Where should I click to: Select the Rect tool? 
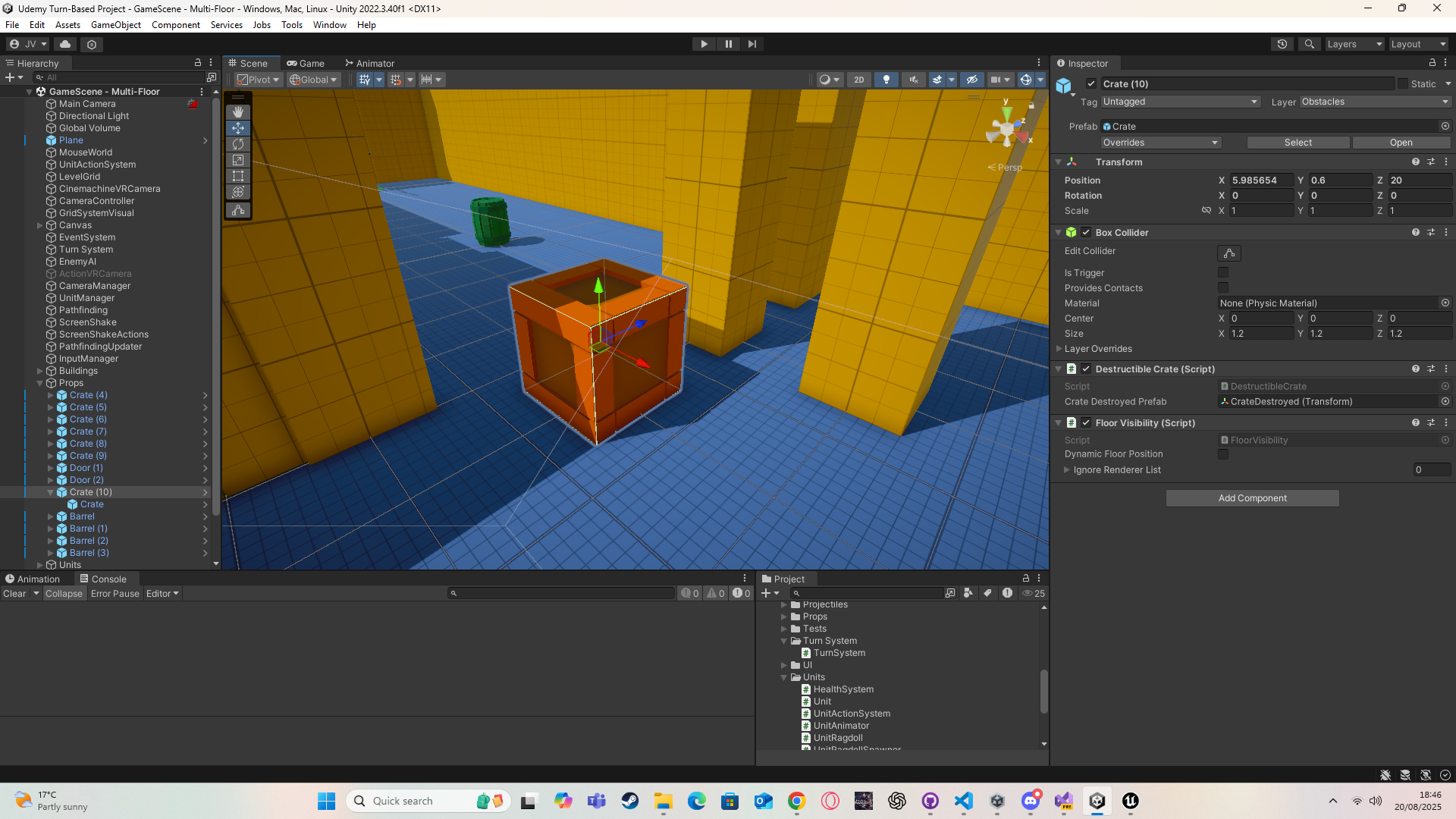pos(238,176)
